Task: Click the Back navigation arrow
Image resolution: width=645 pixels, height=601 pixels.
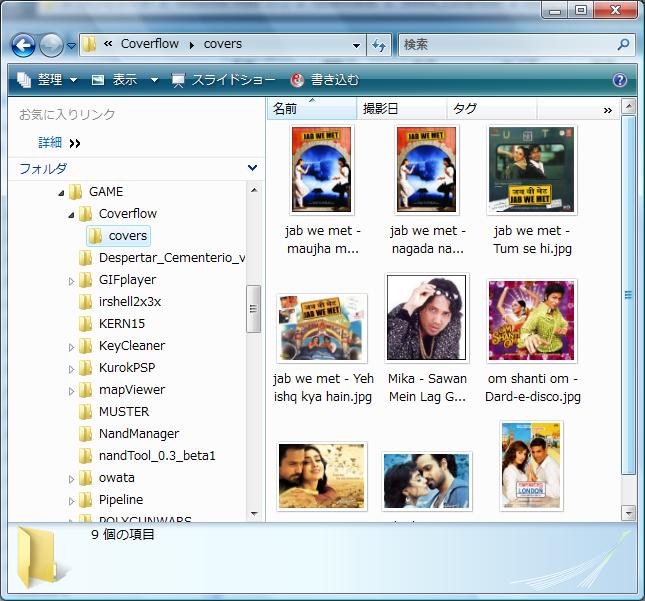Action: (23, 45)
